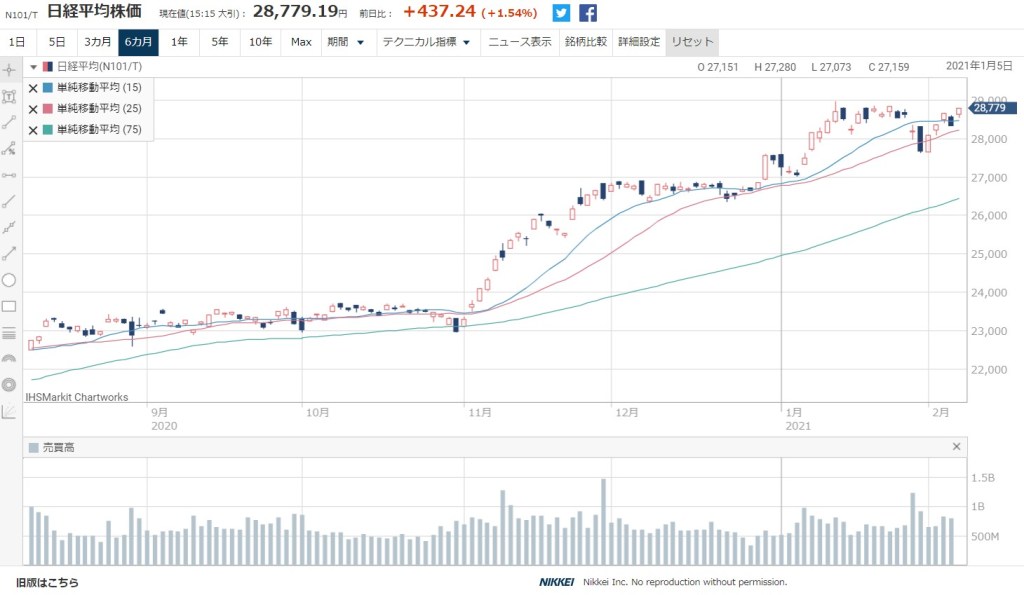Screen dimensions: 1024x595
Task: Click the teal 75-day average color swatch
Action: pos(48,130)
